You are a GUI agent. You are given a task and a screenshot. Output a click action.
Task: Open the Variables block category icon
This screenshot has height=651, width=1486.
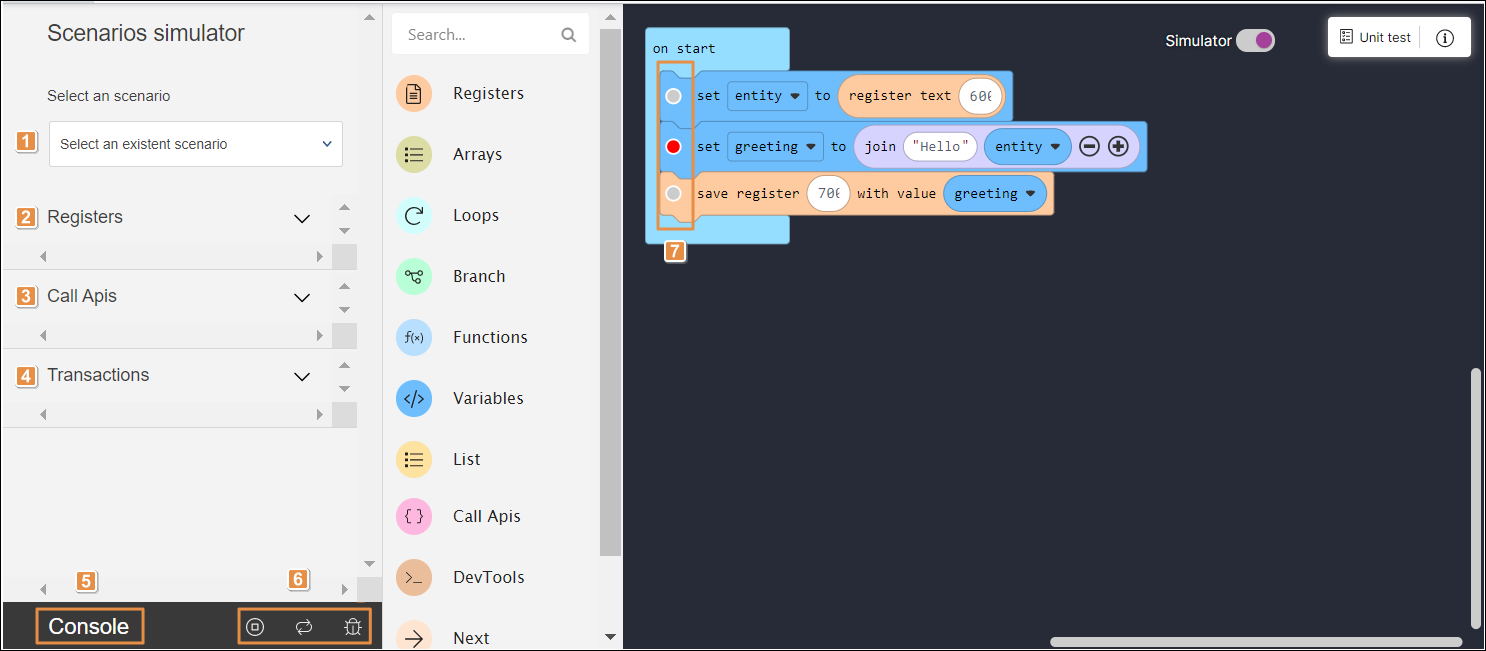pyautogui.click(x=414, y=398)
